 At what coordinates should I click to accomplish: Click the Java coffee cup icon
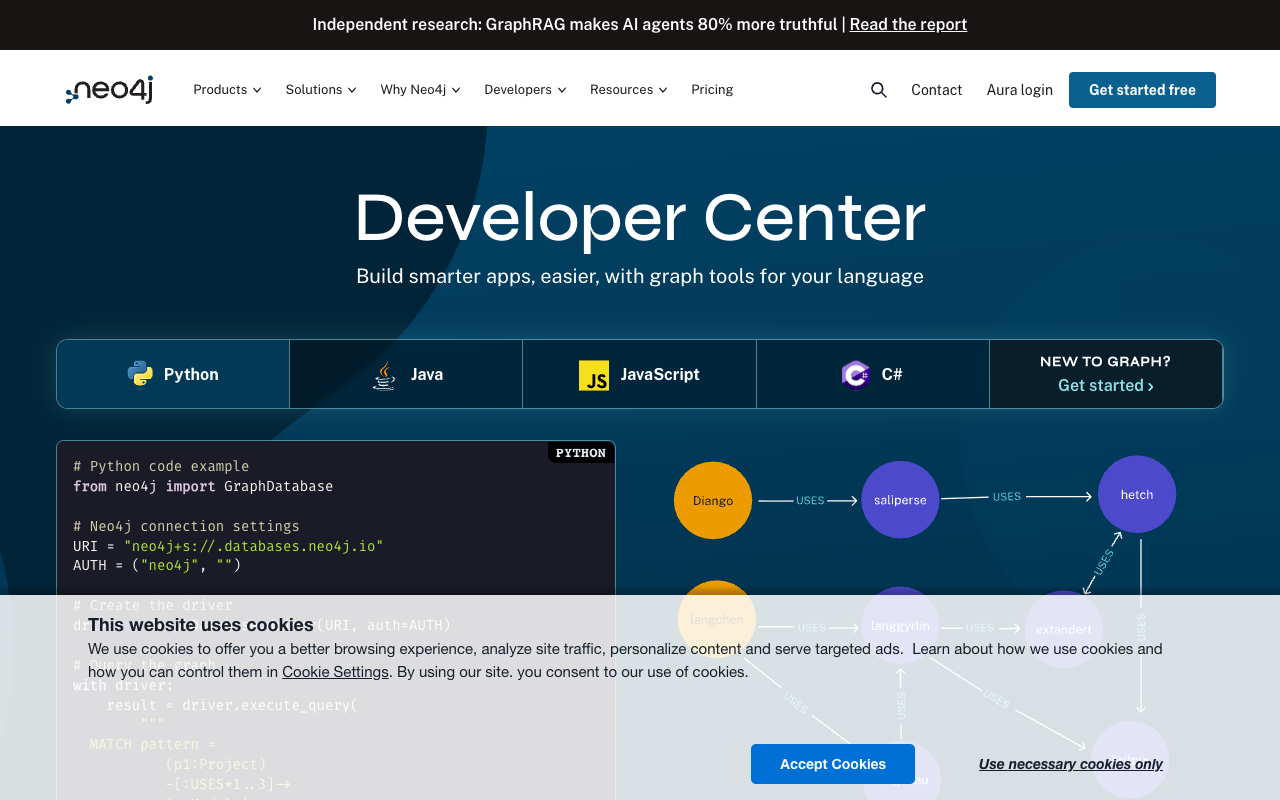click(384, 375)
